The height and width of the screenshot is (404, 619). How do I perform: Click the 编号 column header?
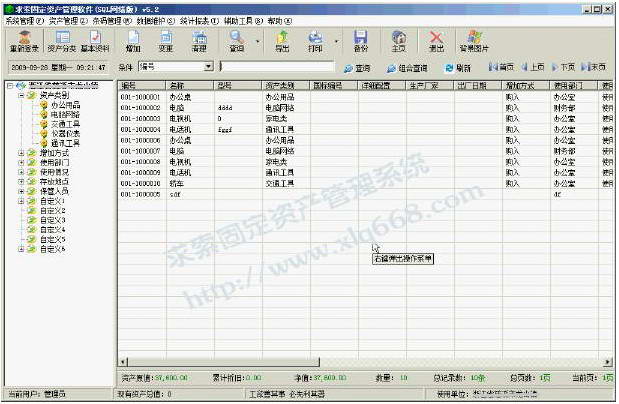coord(142,85)
